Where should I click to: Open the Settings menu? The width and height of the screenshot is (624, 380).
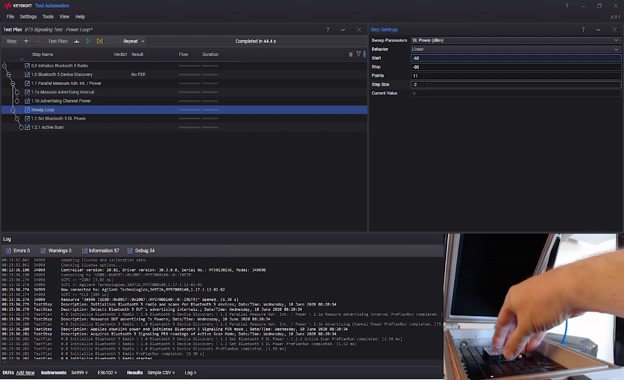pos(28,17)
